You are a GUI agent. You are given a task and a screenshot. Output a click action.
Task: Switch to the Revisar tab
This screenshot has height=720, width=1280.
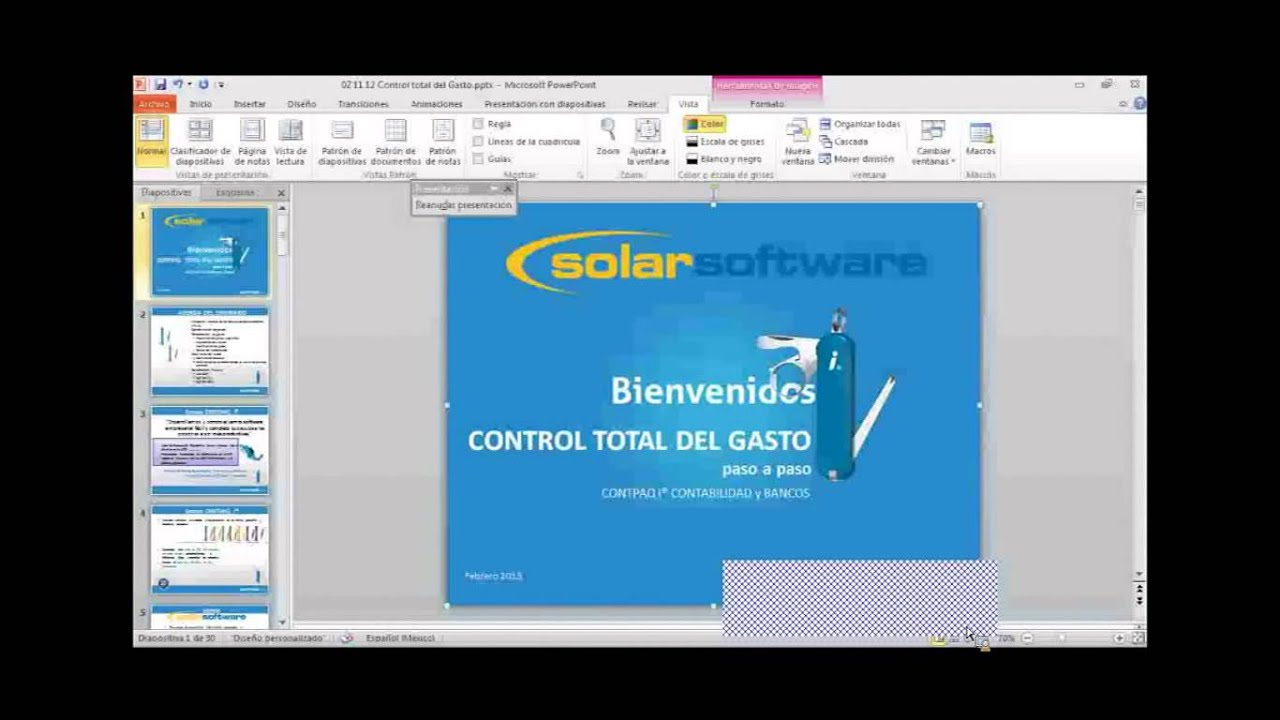pos(642,104)
